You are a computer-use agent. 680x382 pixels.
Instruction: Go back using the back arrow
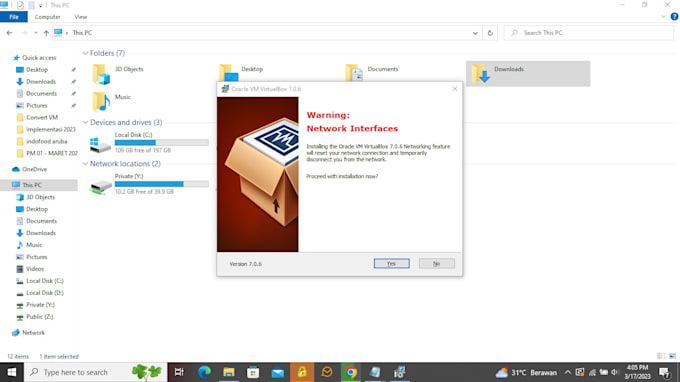(10, 33)
